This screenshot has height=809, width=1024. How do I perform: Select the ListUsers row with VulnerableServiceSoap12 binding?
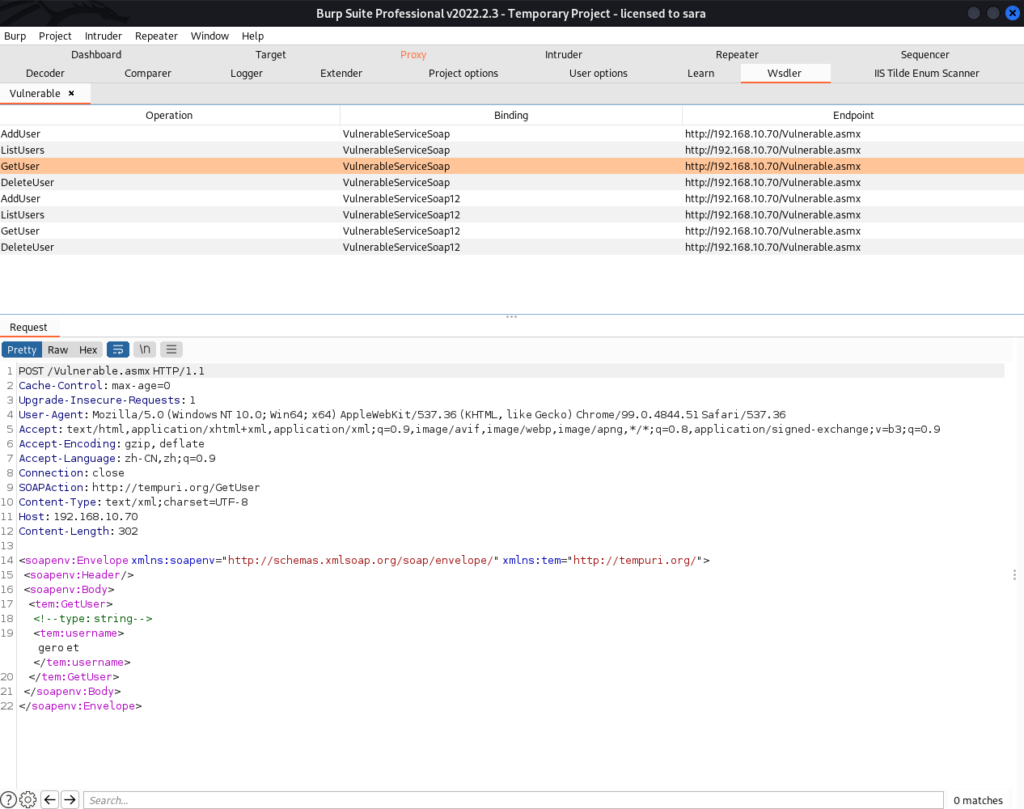512,215
